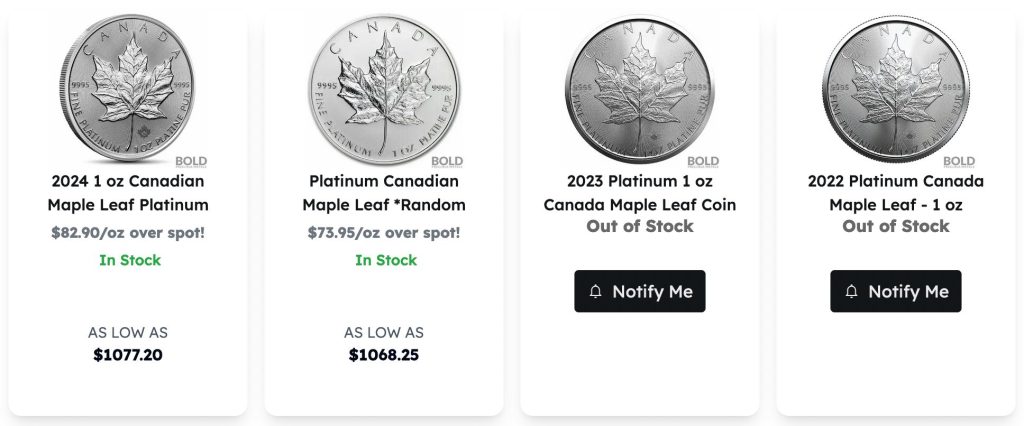This screenshot has width=1024, height=426.
Task: Click "$73.95/oz over spot!" text
Action: click(x=384, y=233)
